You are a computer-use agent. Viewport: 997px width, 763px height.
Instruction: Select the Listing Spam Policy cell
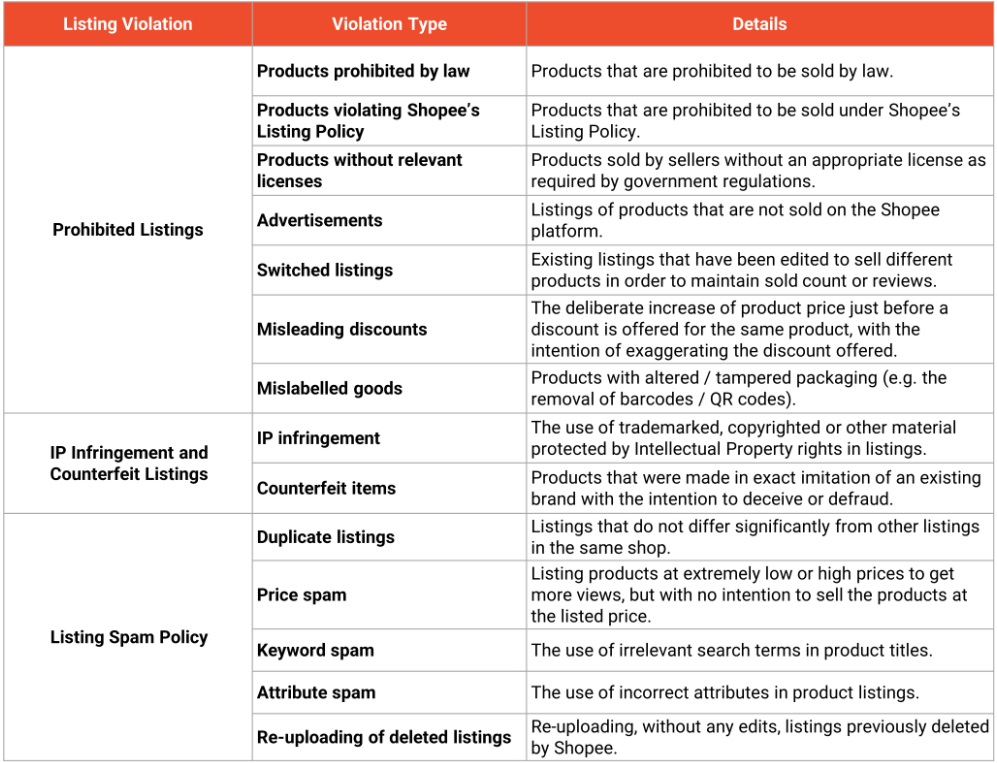[x=129, y=637]
